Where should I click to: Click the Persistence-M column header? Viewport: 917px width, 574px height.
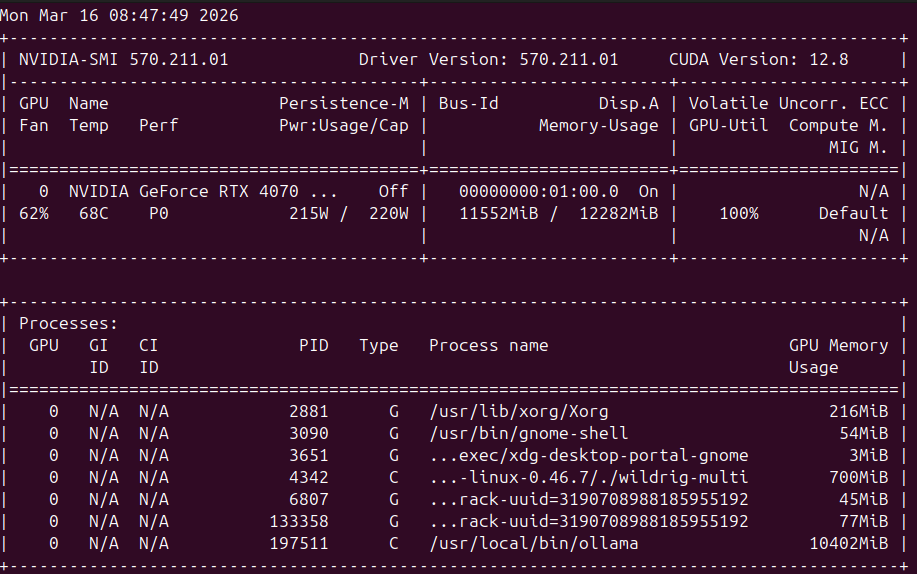[344, 104]
